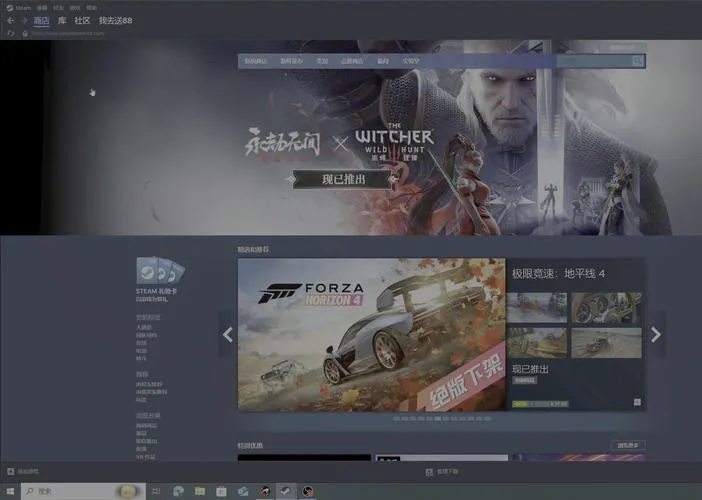Open the Forza Horizon 4 featured image
Screen dimensions: 702x500
(372, 335)
